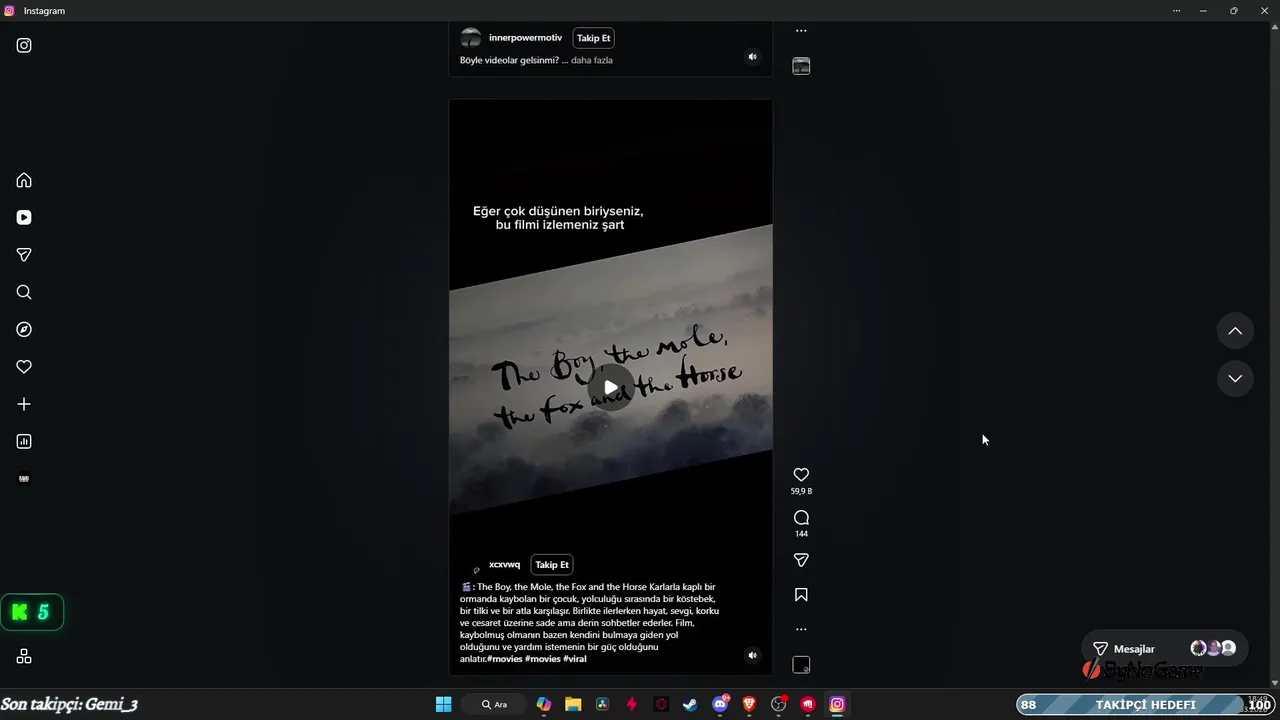
Task: Open xcxvwq's profile picture
Action: click(x=471, y=566)
